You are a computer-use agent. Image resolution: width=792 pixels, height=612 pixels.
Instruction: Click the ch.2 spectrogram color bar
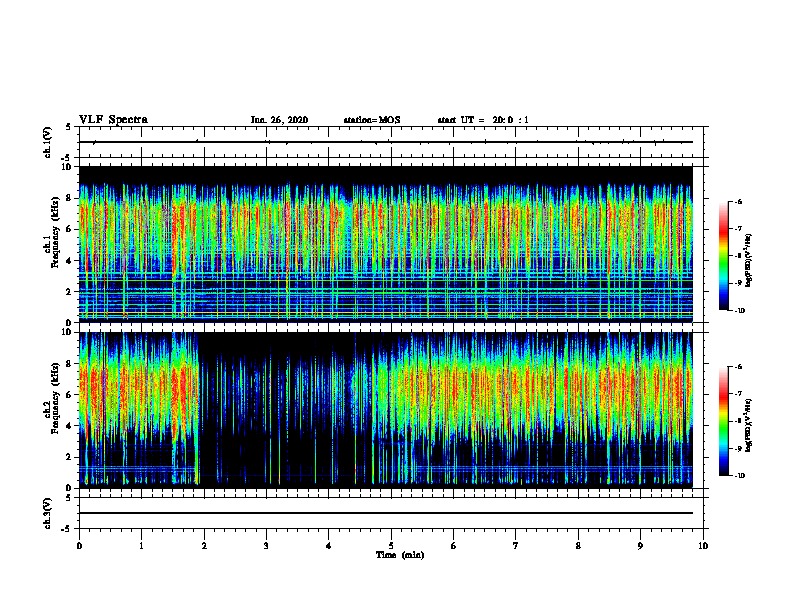click(723, 421)
